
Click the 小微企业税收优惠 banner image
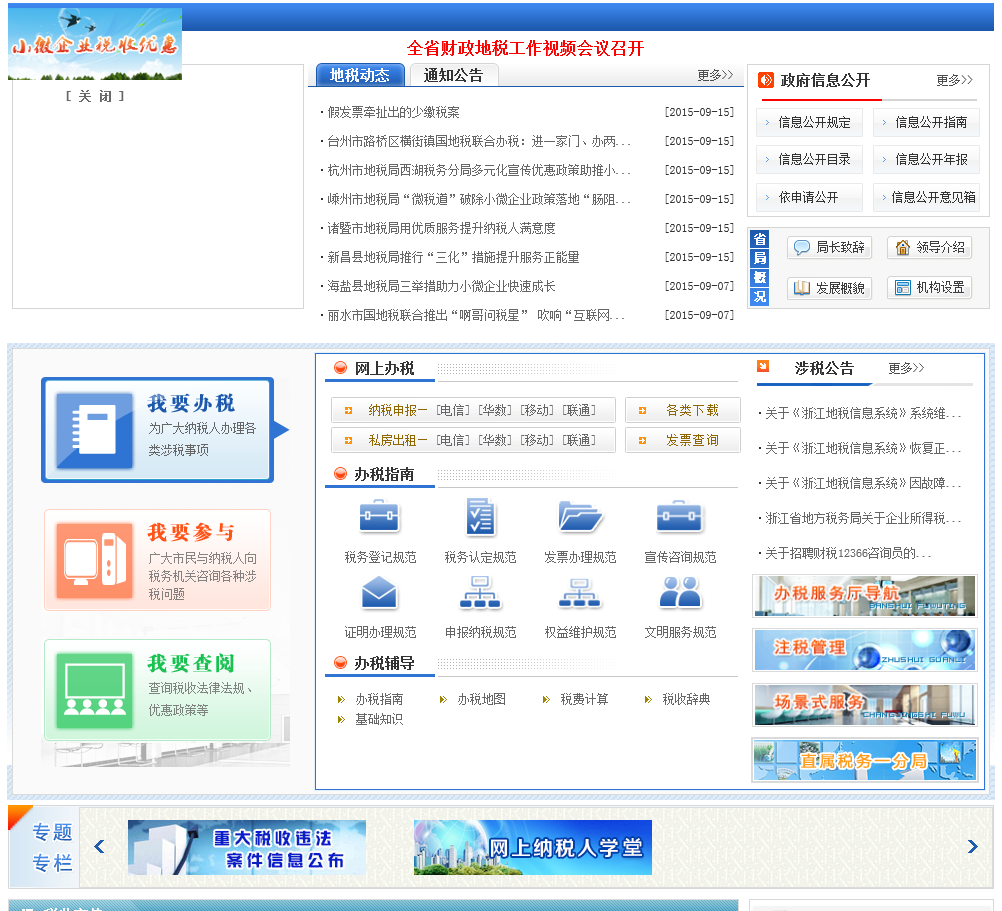click(x=95, y=44)
